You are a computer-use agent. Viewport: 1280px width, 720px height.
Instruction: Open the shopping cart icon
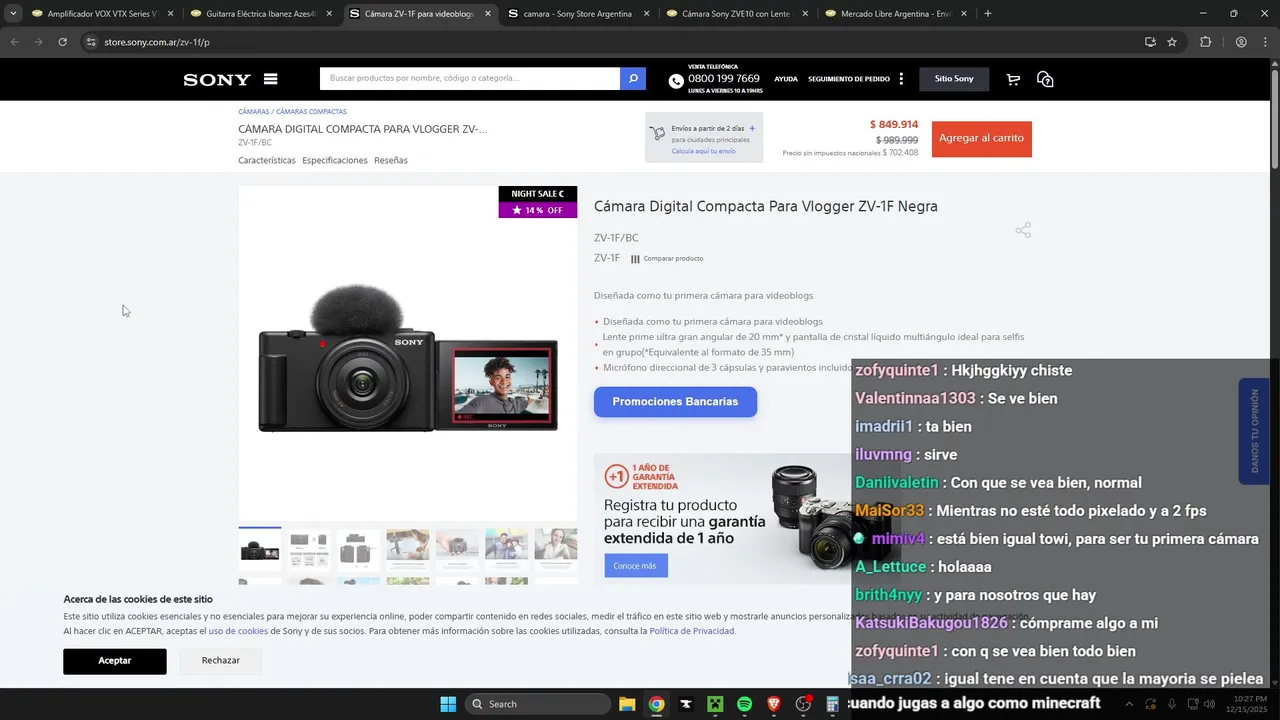coord(1013,79)
